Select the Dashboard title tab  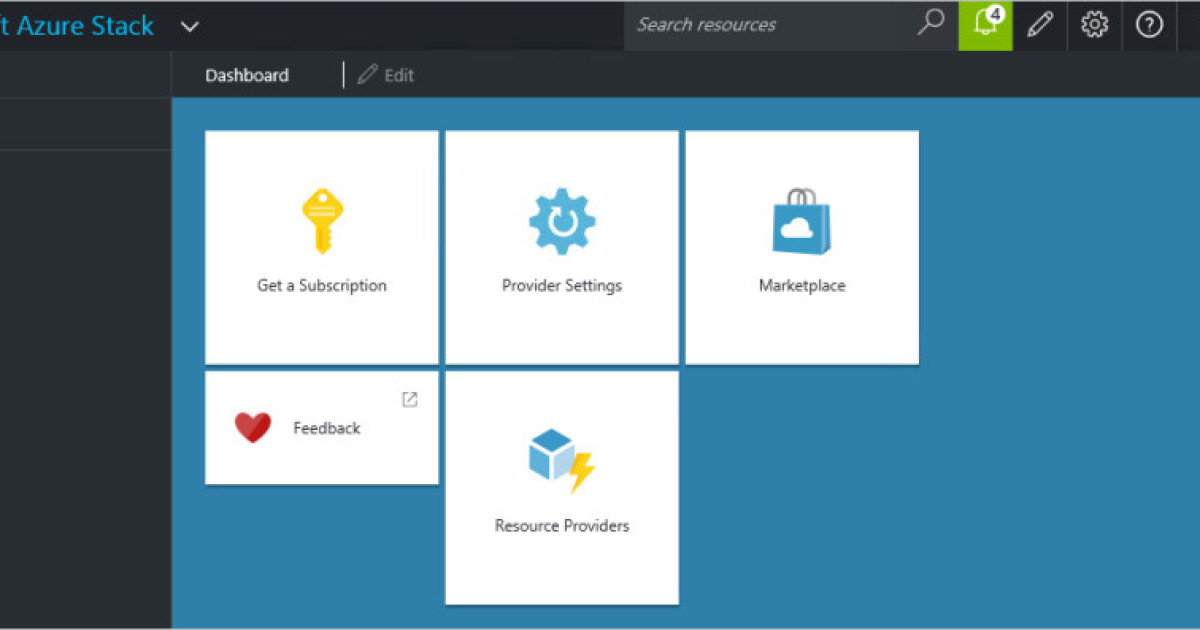point(247,75)
